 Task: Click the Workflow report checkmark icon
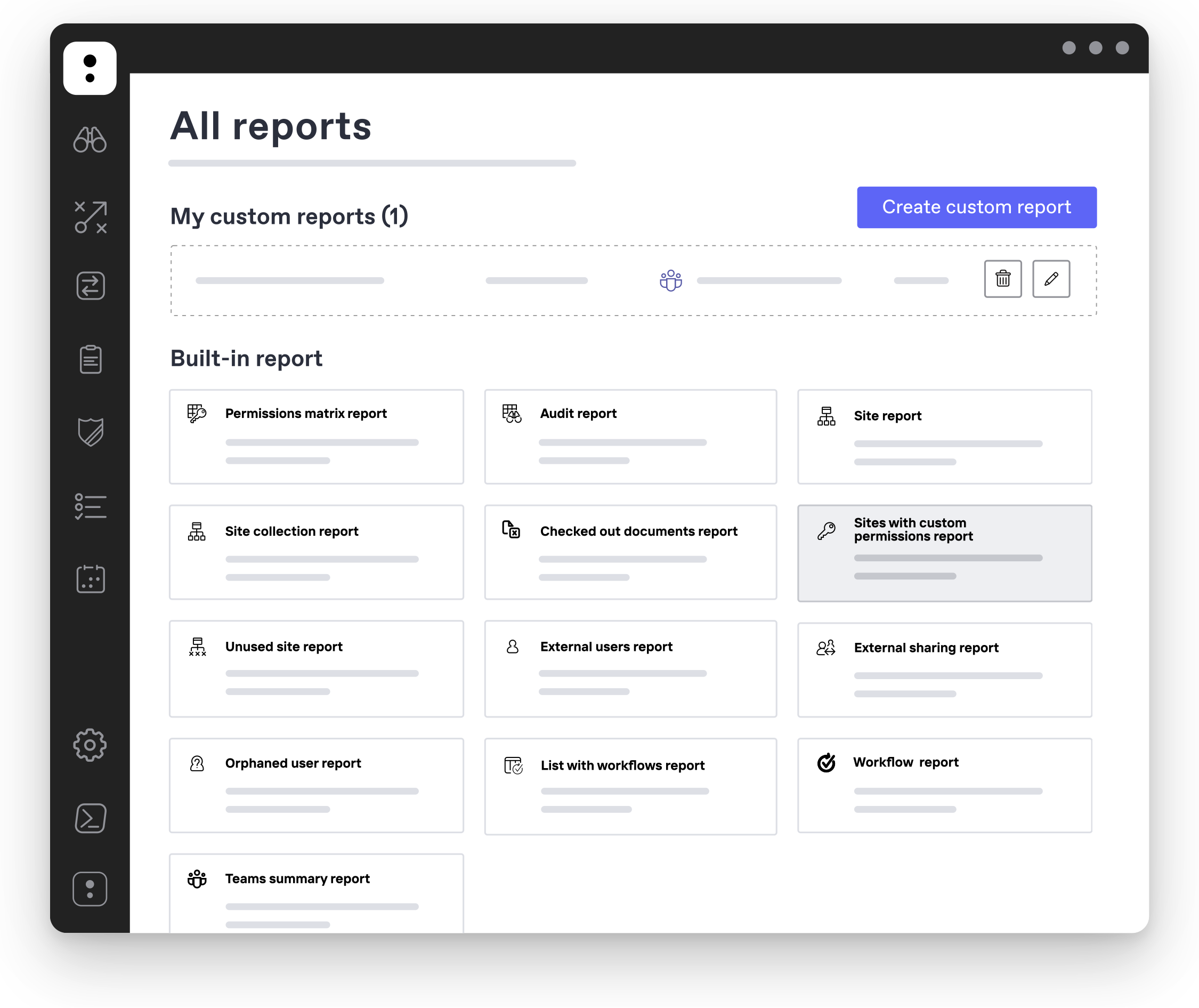826,763
